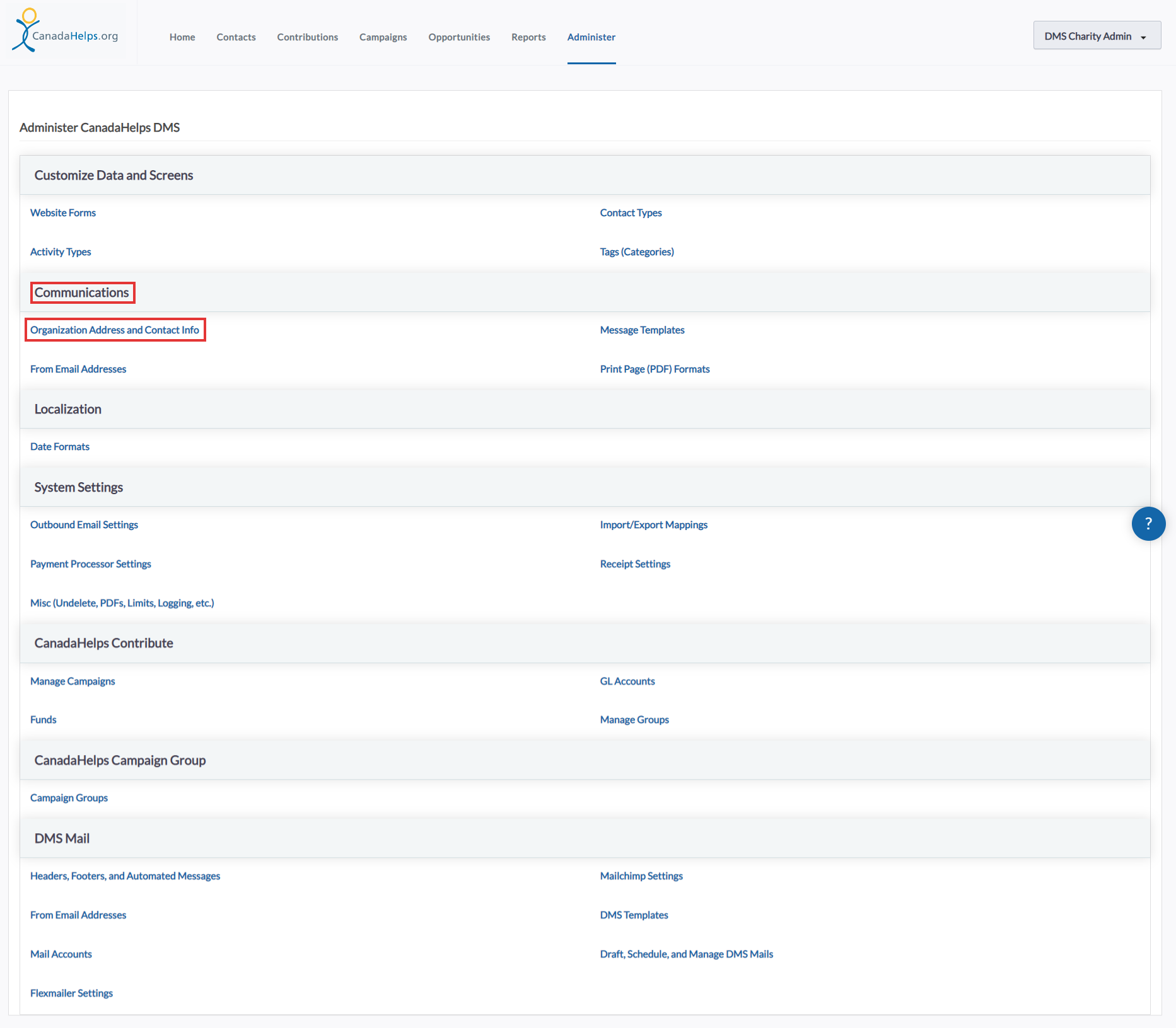
Task: Go to Mail Accounts
Action: 61,954
